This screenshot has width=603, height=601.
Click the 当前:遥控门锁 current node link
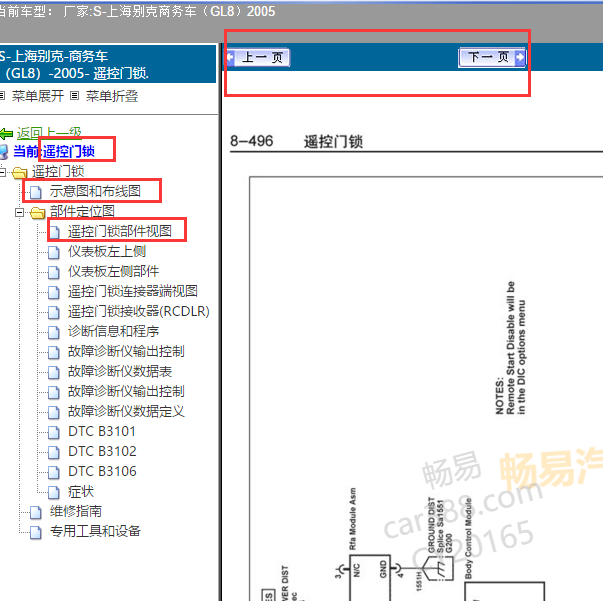pos(54,151)
